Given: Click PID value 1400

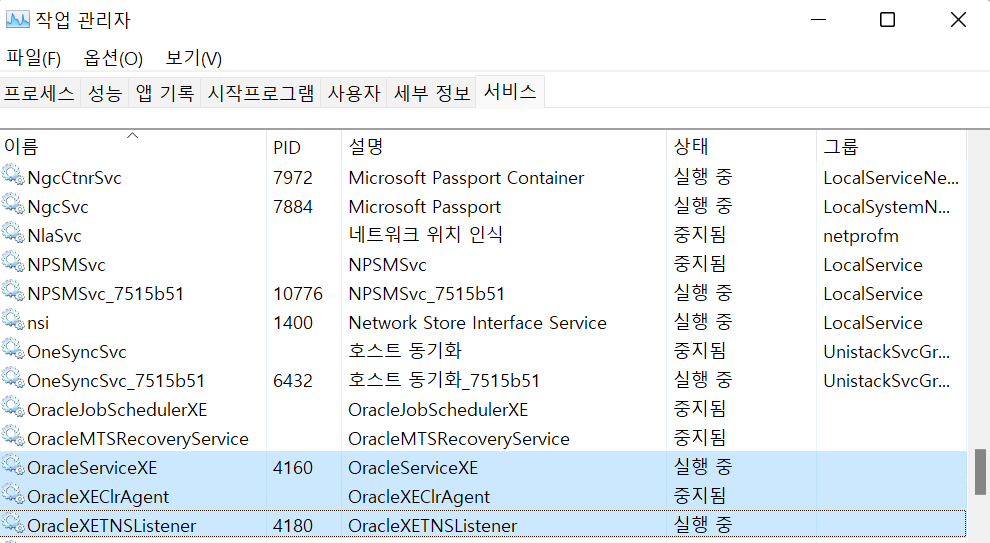Looking at the screenshot, I should click(293, 323).
